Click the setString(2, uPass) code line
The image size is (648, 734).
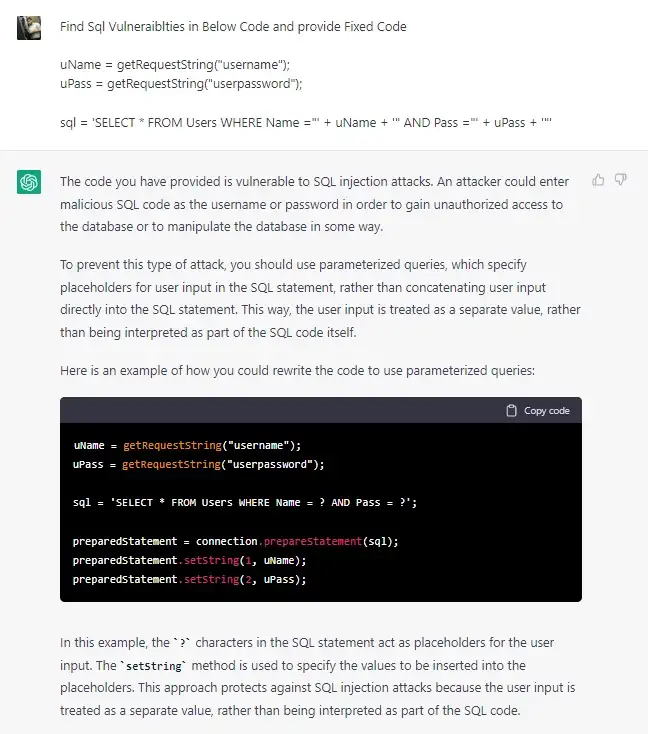pyautogui.click(x=189, y=580)
